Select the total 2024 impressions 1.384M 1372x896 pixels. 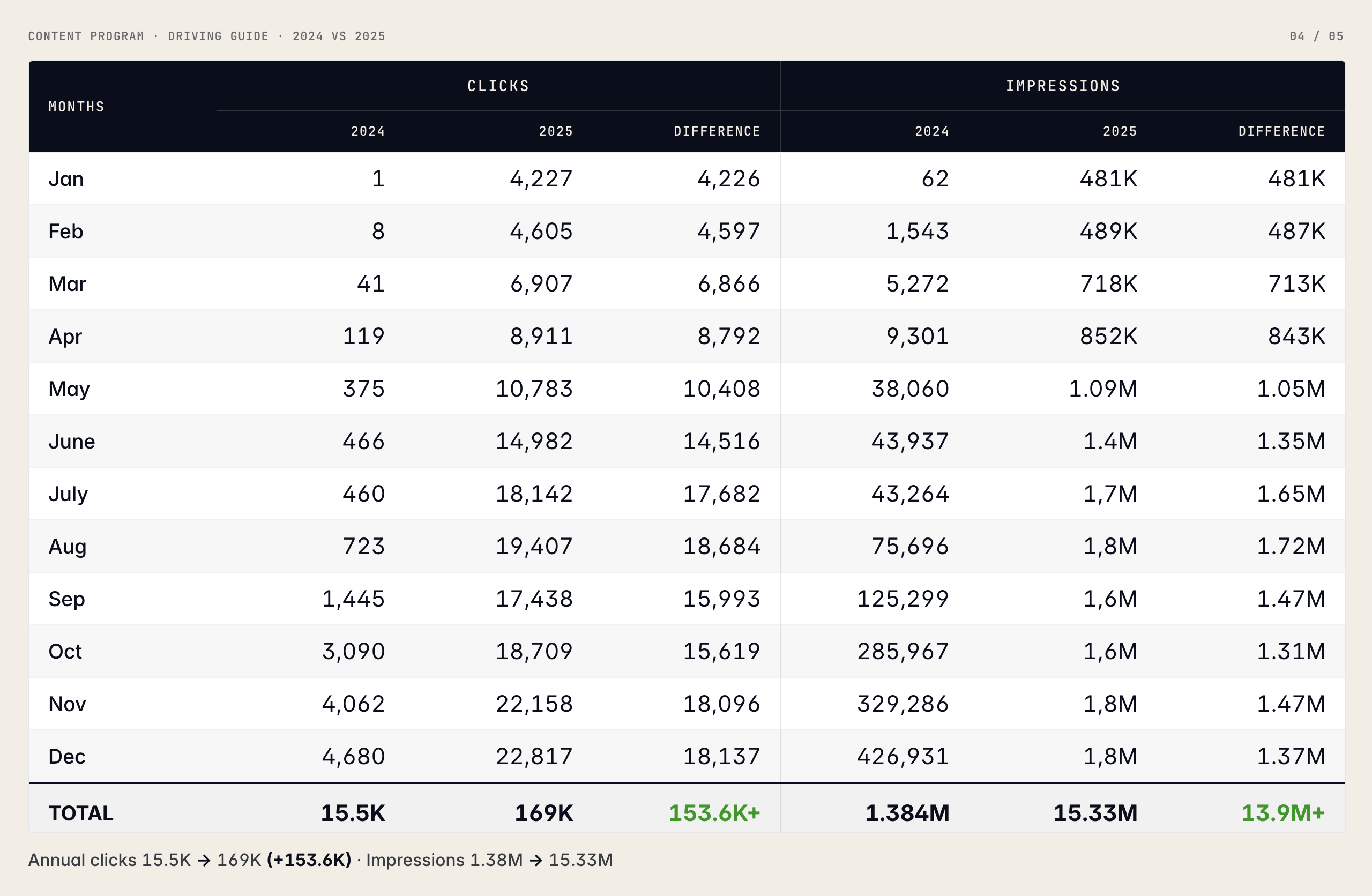pyautogui.click(x=907, y=813)
